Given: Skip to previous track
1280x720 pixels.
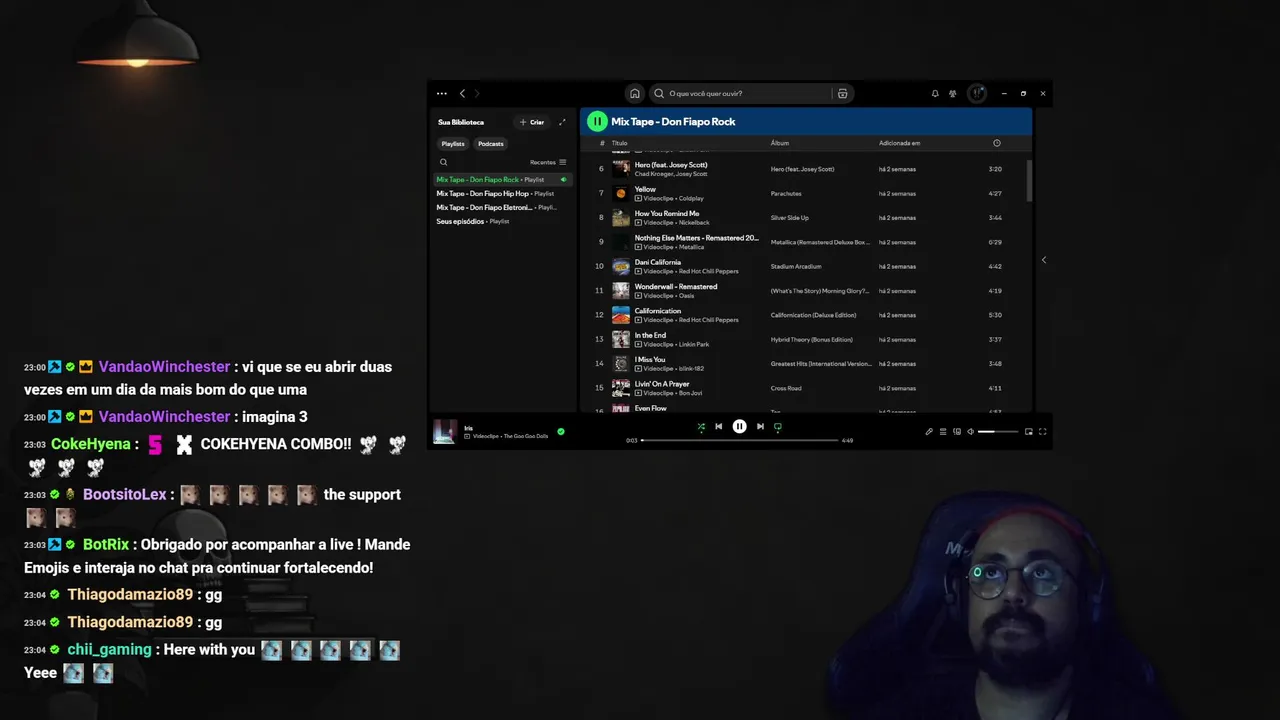Looking at the screenshot, I should pos(718,426).
